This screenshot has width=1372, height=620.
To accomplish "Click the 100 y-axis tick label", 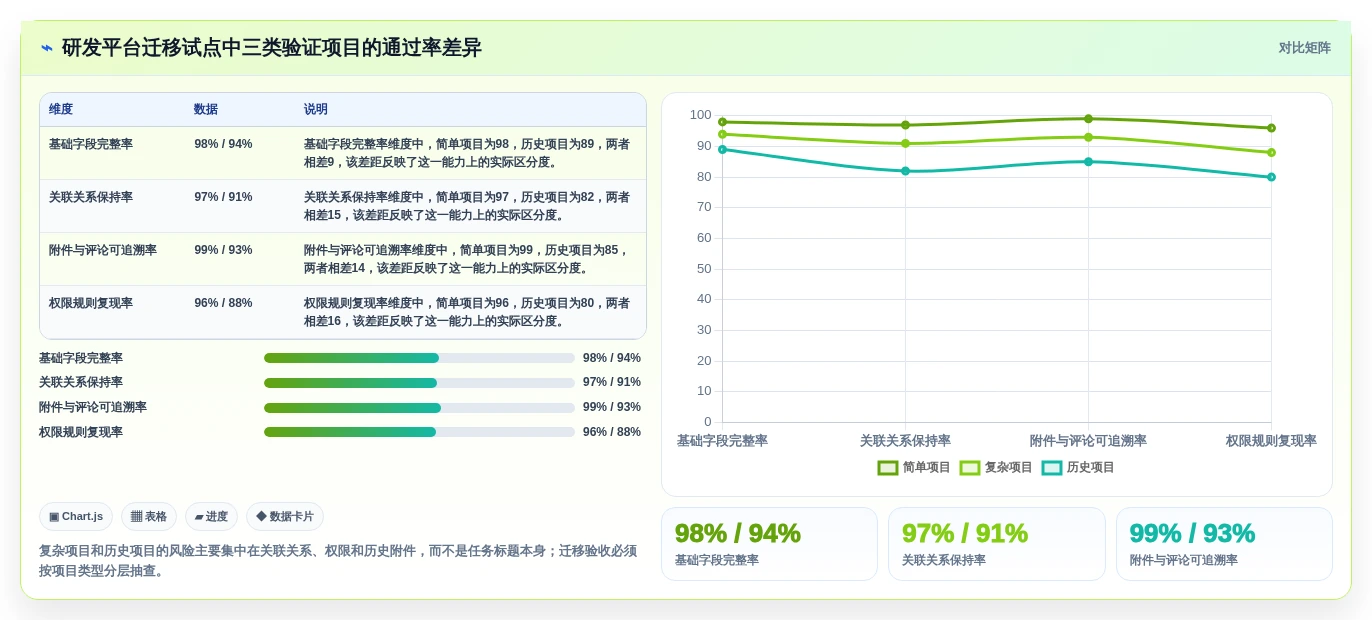I will [x=700, y=115].
